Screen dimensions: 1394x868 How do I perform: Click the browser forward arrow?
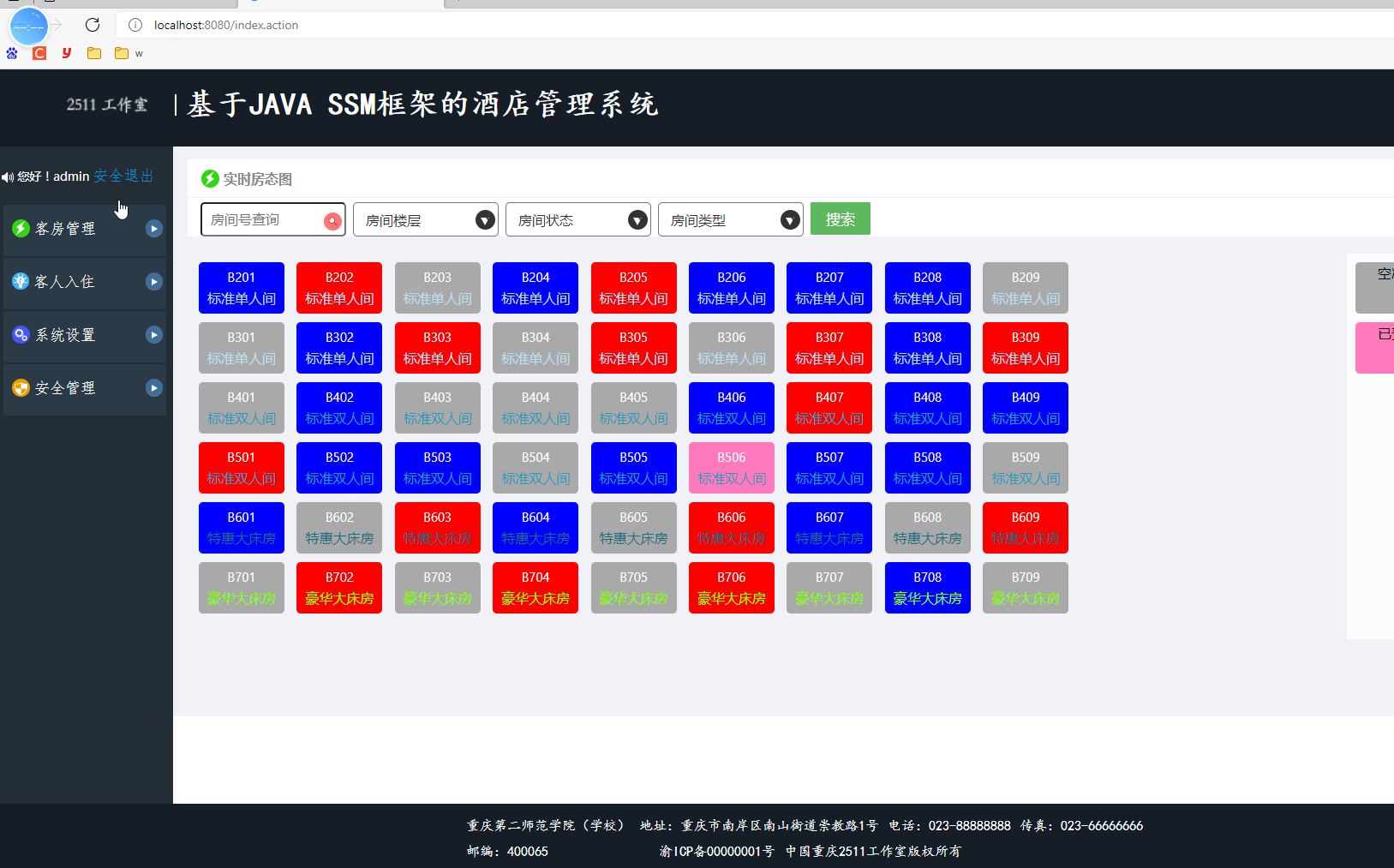57,25
